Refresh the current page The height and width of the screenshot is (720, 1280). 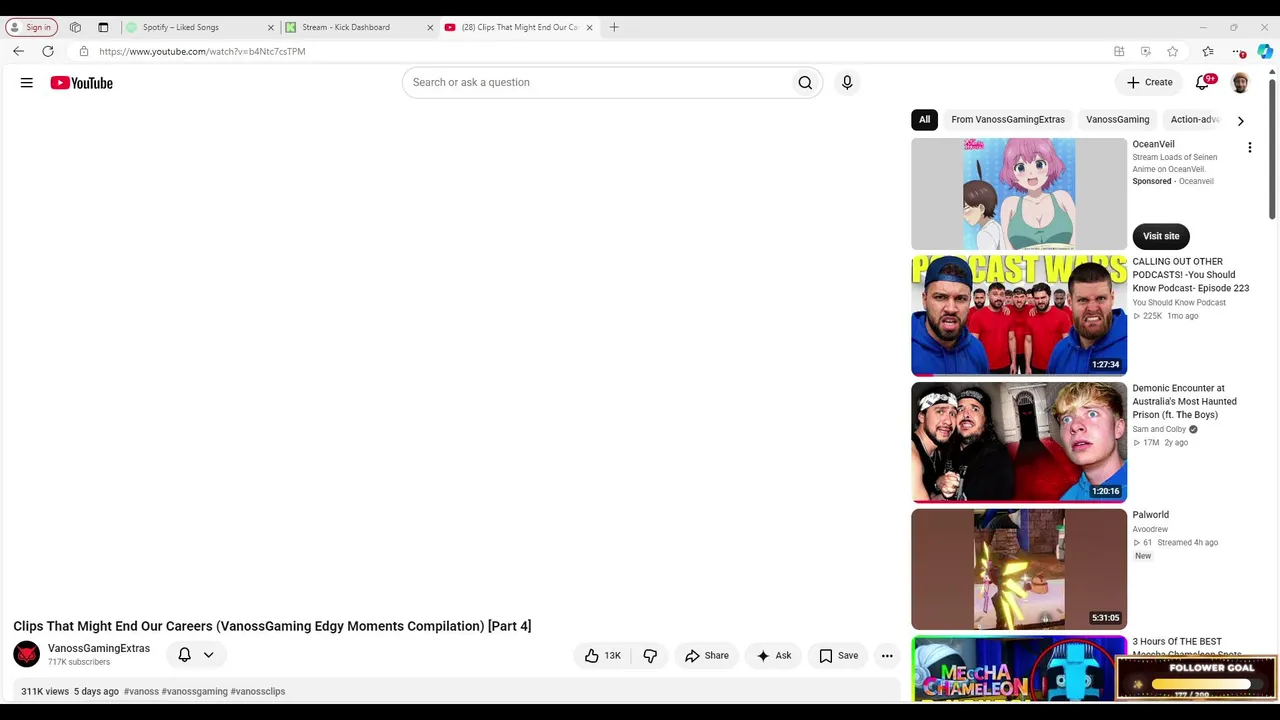[x=47, y=51]
